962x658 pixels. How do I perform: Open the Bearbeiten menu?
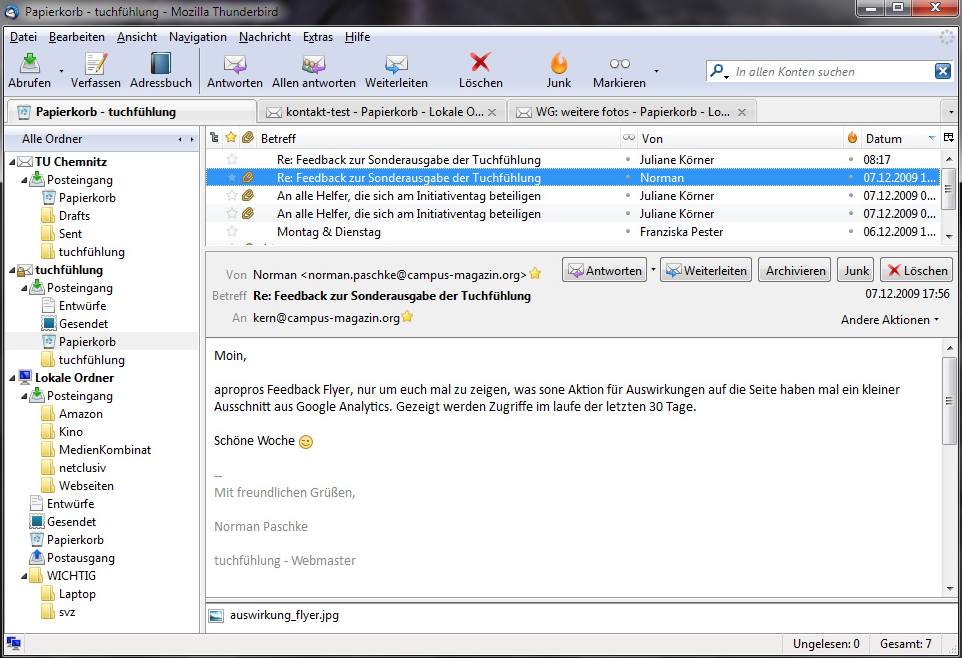click(77, 37)
